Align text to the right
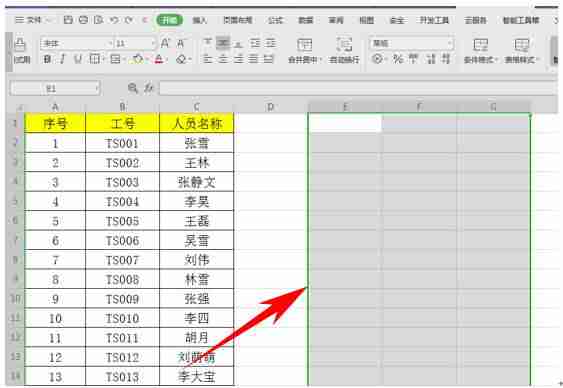 pyautogui.click(x=238, y=59)
